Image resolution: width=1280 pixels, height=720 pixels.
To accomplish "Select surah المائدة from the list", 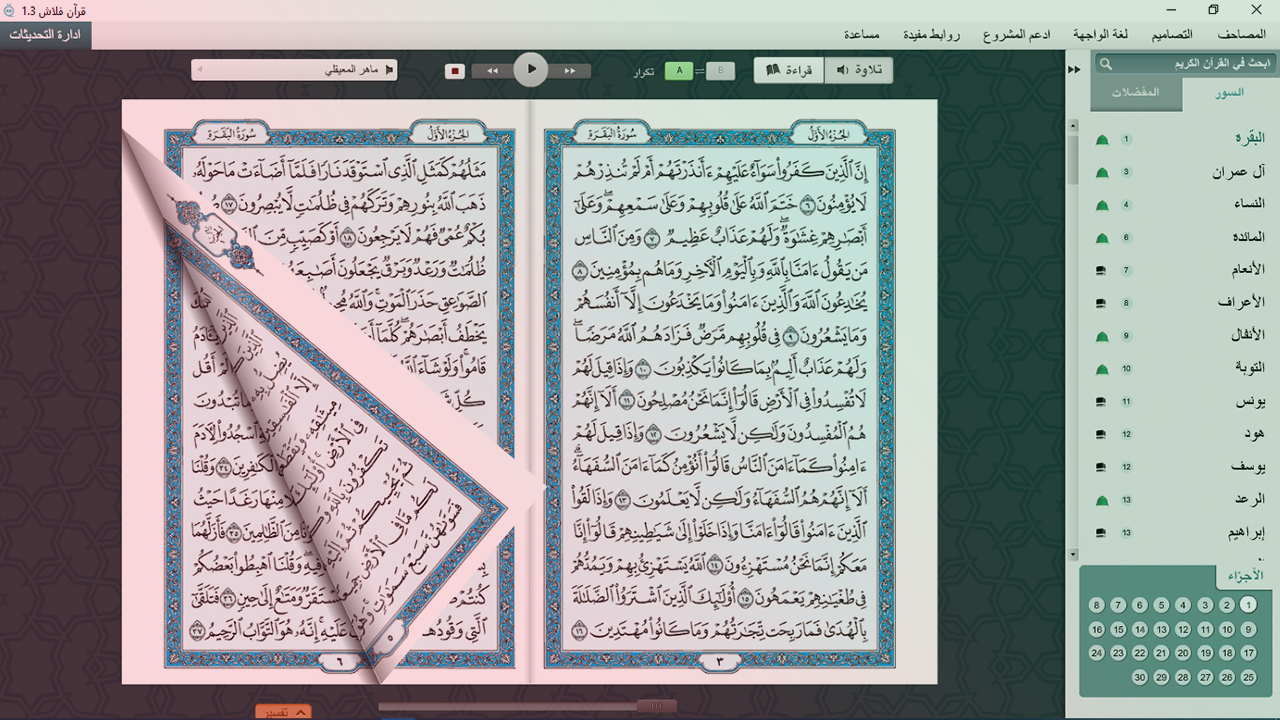I will (x=1249, y=237).
